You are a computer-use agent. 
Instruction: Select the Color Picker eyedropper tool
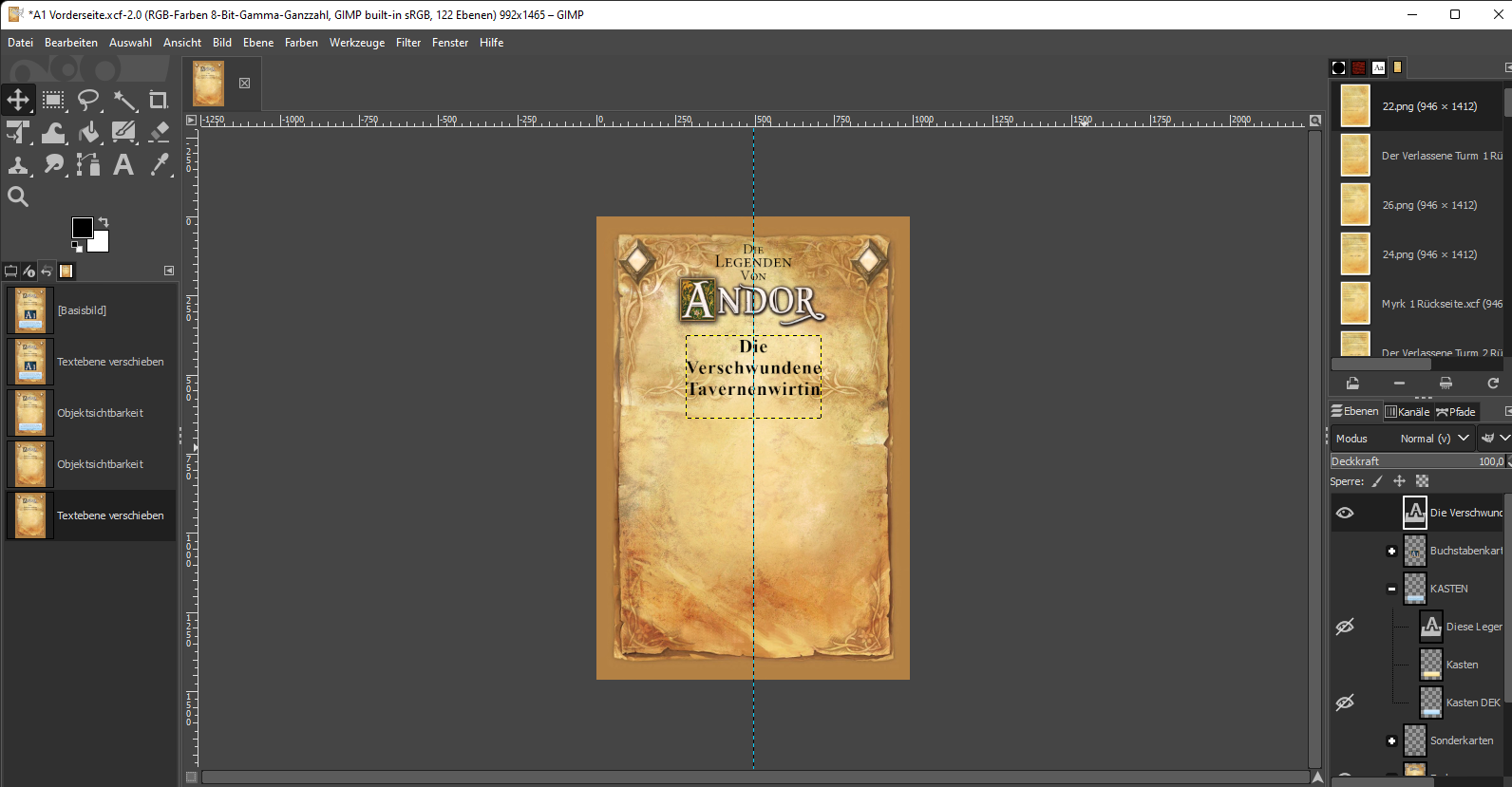pyautogui.click(x=159, y=165)
